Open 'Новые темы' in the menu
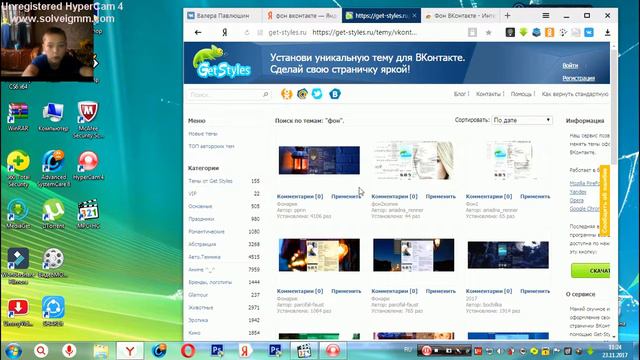This screenshot has height=360, width=640. (x=203, y=134)
